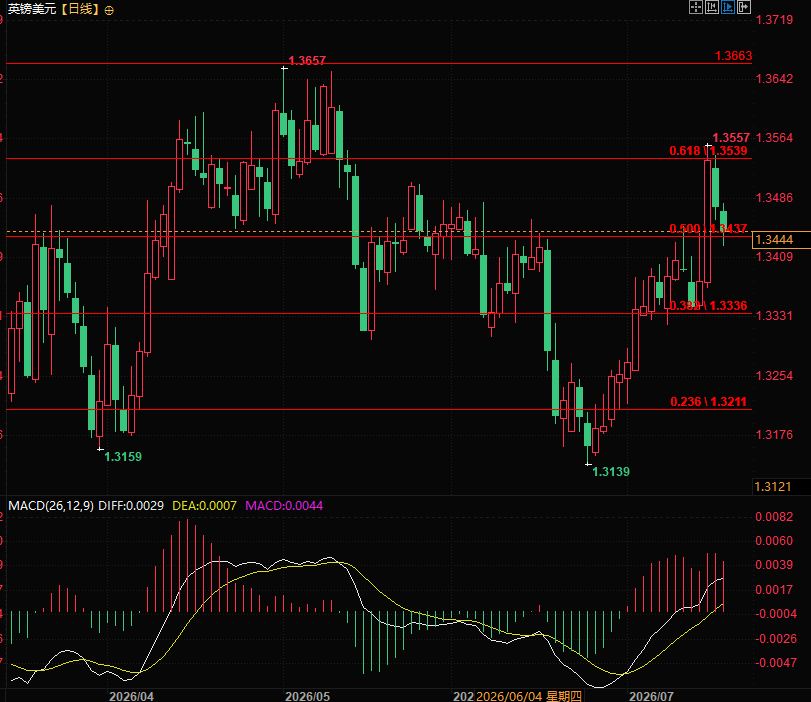
Task: Select the 1.3139 low price label
Action: click(x=611, y=472)
